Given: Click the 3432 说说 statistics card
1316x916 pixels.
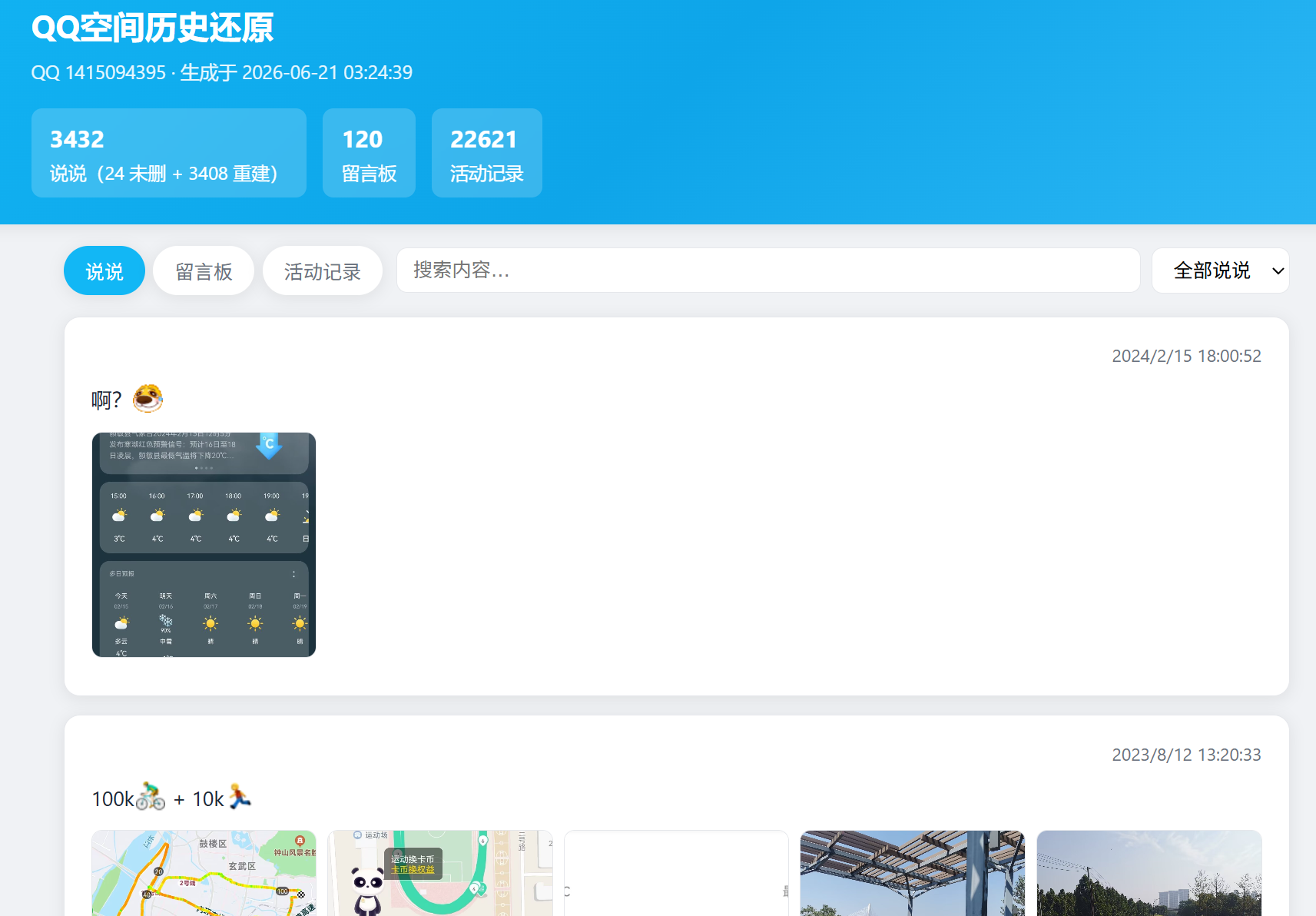Looking at the screenshot, I should pyautogui.click(x=169, y=153).
